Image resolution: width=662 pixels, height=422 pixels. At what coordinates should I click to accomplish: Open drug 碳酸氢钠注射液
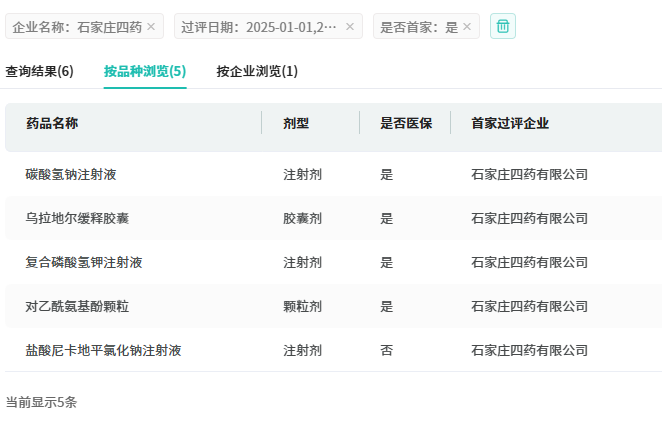71,174
